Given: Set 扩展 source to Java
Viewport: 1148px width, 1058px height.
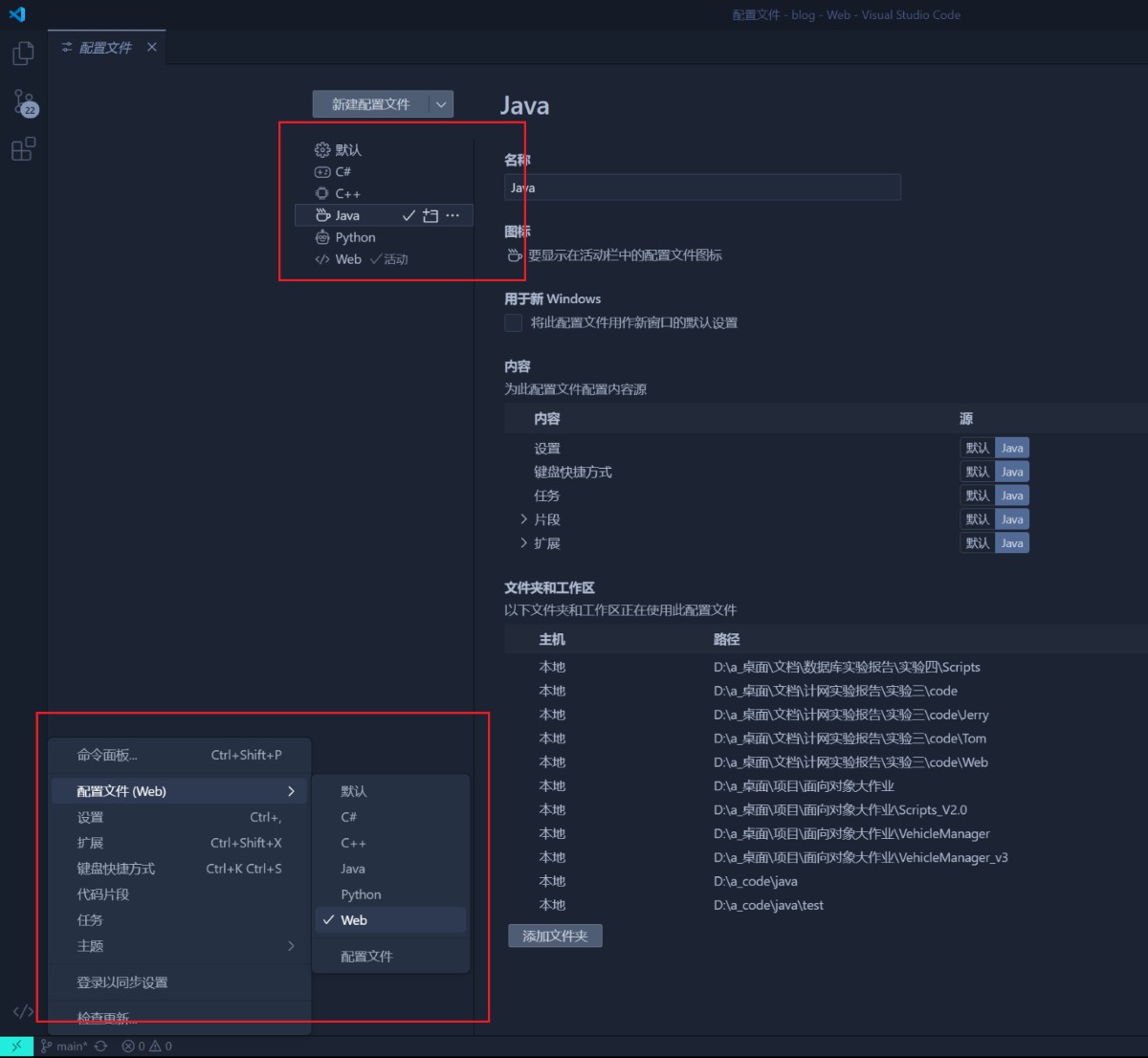Looking at the screenshot, I should pos(1012,544).
